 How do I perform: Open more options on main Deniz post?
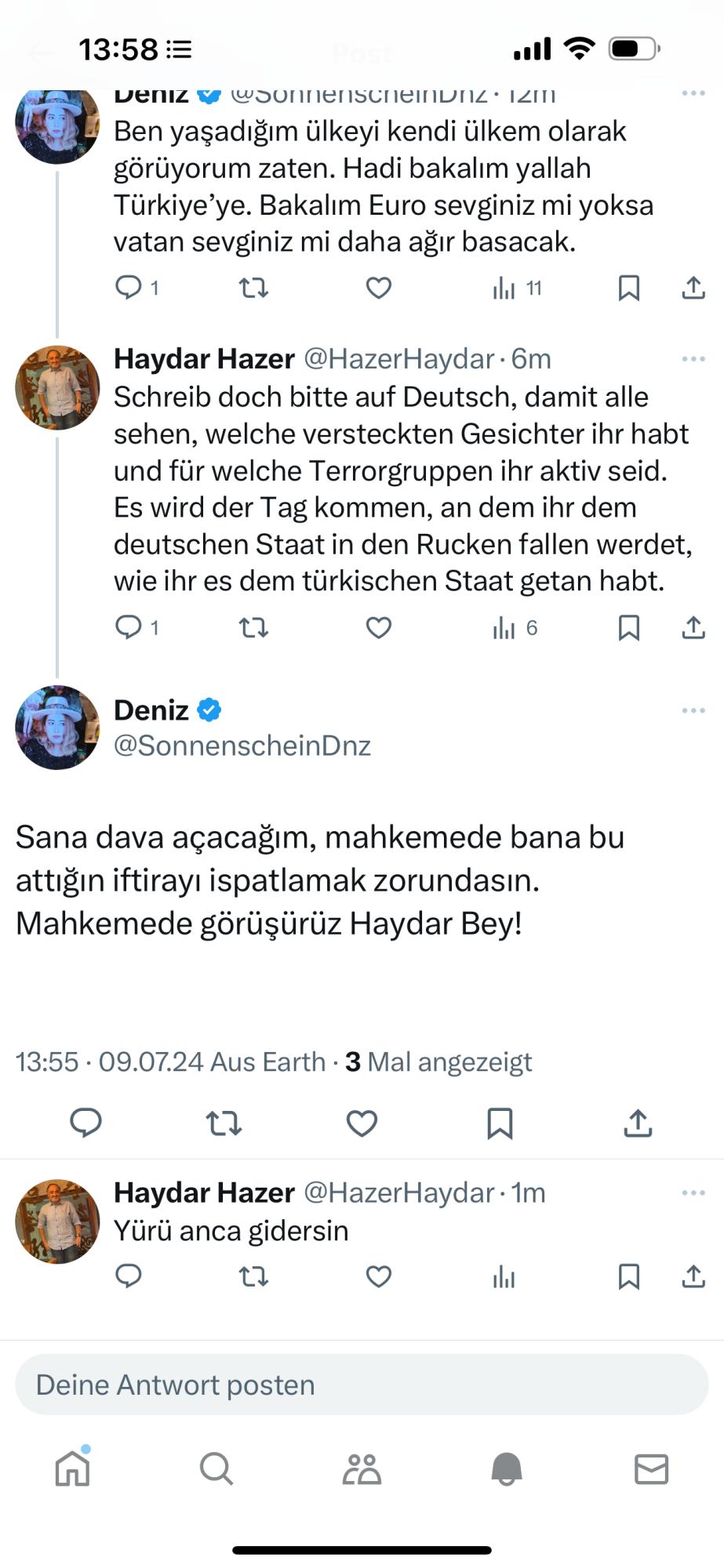[693, 710]
